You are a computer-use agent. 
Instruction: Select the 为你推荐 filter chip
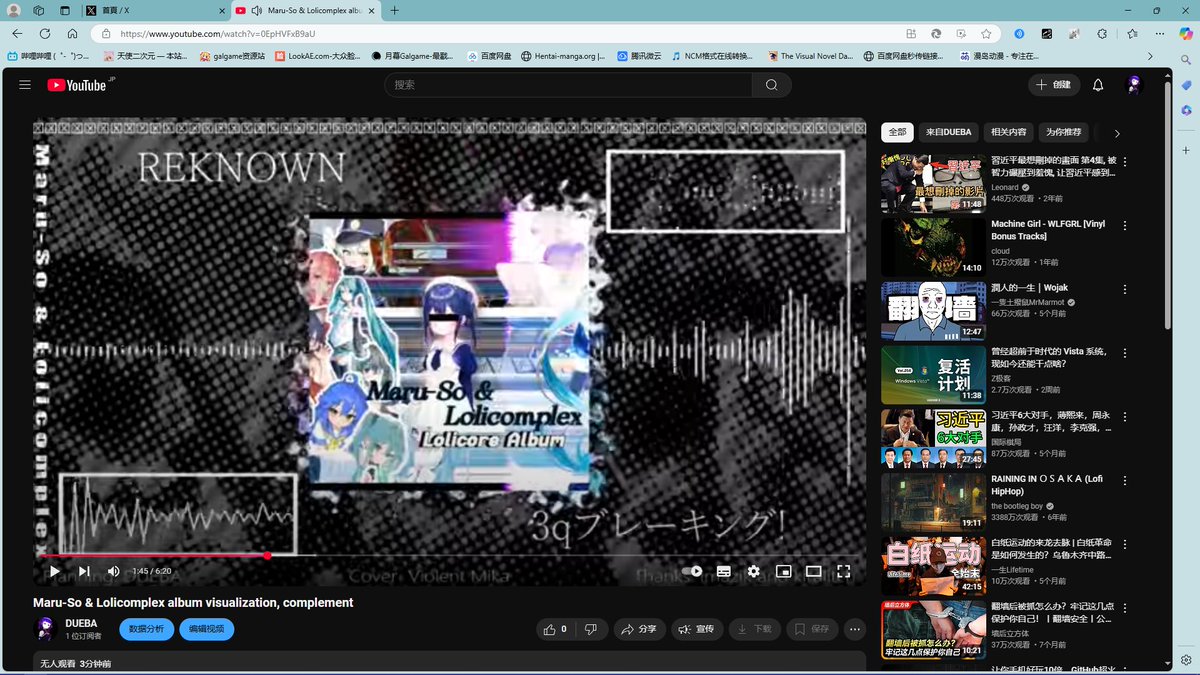point(1064,132)
